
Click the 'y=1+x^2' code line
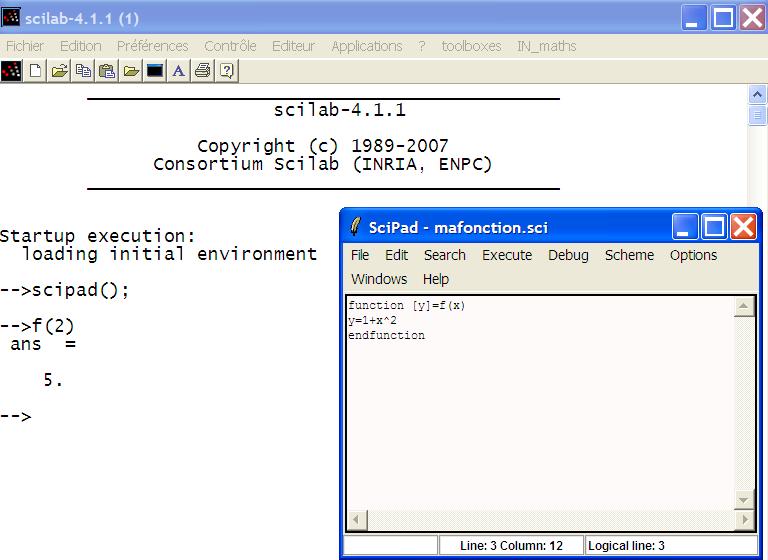click(x=372, y=320)
